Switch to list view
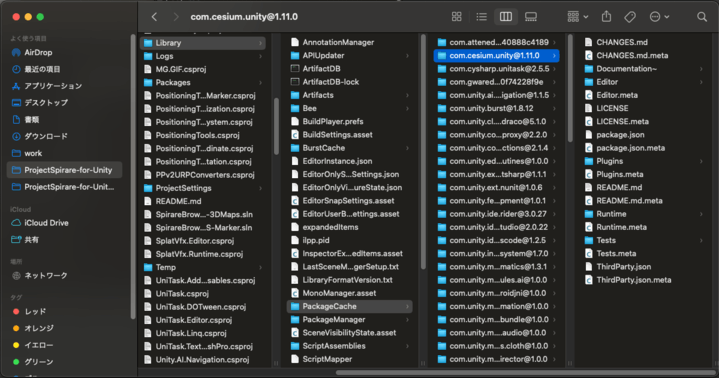This screenshot has height=378, width=719. click(x=481, y=17)
